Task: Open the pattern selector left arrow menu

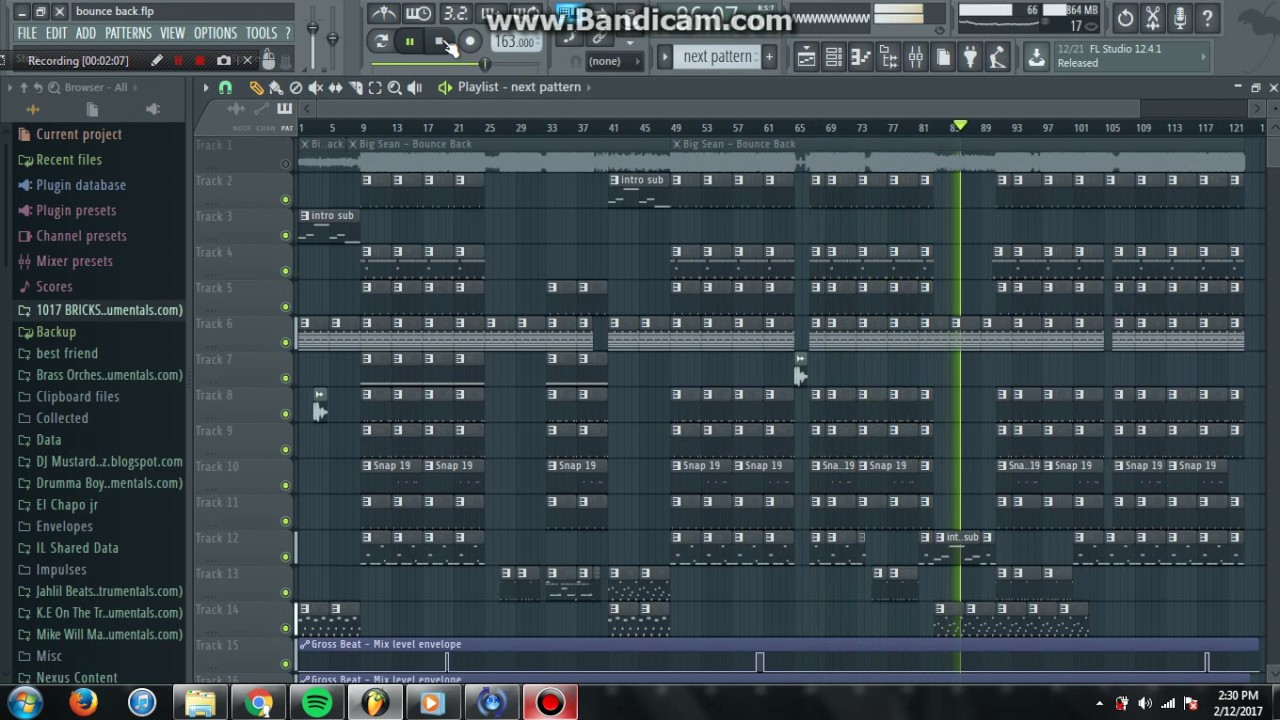Action: pos(665,57)
